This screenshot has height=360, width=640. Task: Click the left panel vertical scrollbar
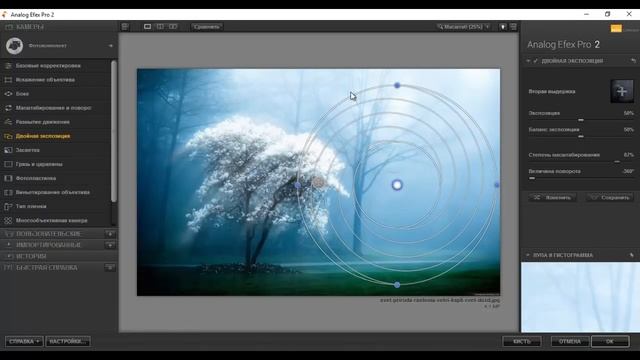(x=114, y=131)
